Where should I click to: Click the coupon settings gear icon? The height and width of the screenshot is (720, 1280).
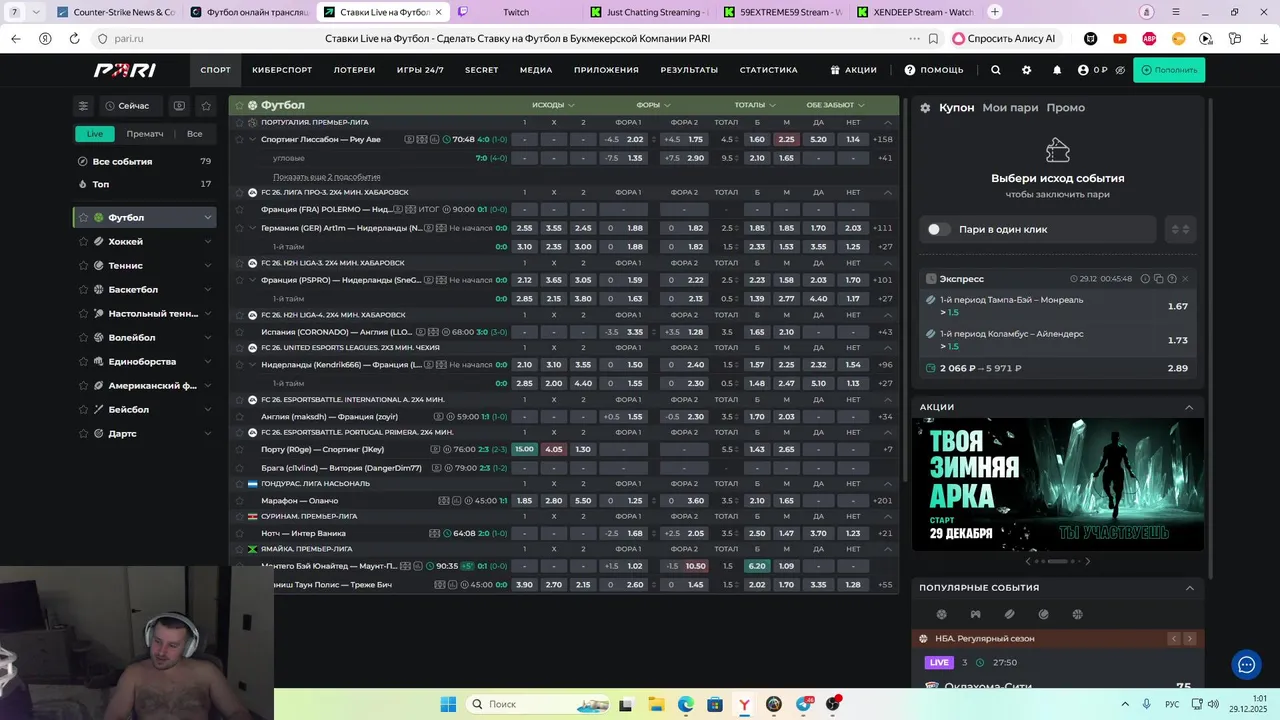(925, 107)
